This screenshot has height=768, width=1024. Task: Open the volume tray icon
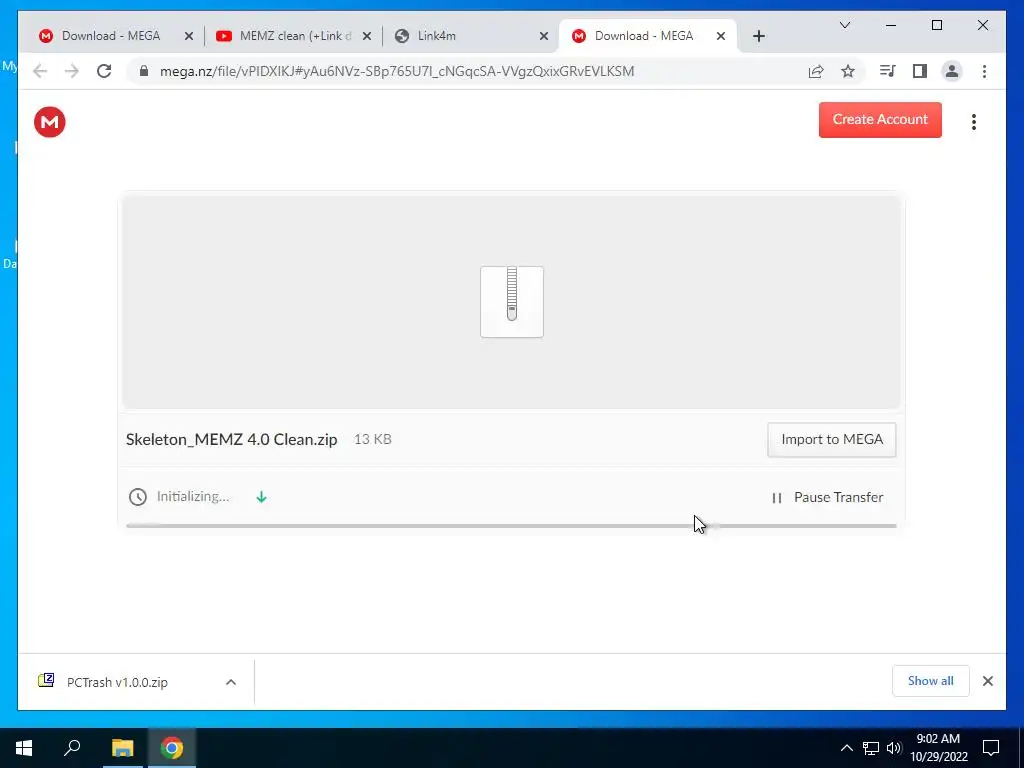point(894,748)
